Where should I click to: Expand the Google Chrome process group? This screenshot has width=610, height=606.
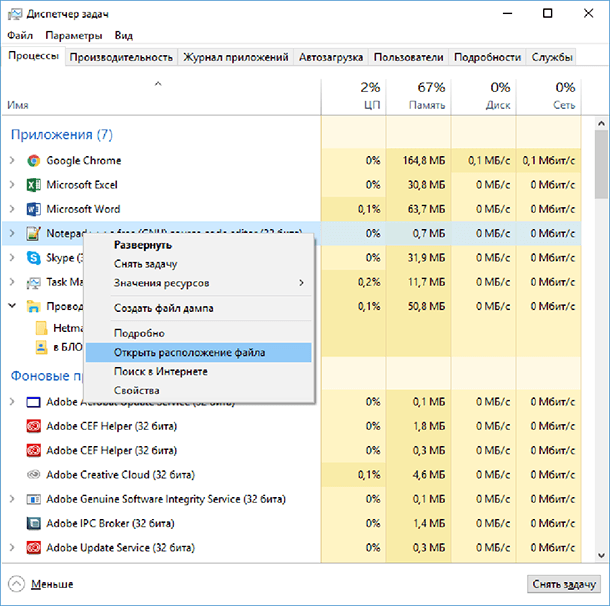point(12,160)
